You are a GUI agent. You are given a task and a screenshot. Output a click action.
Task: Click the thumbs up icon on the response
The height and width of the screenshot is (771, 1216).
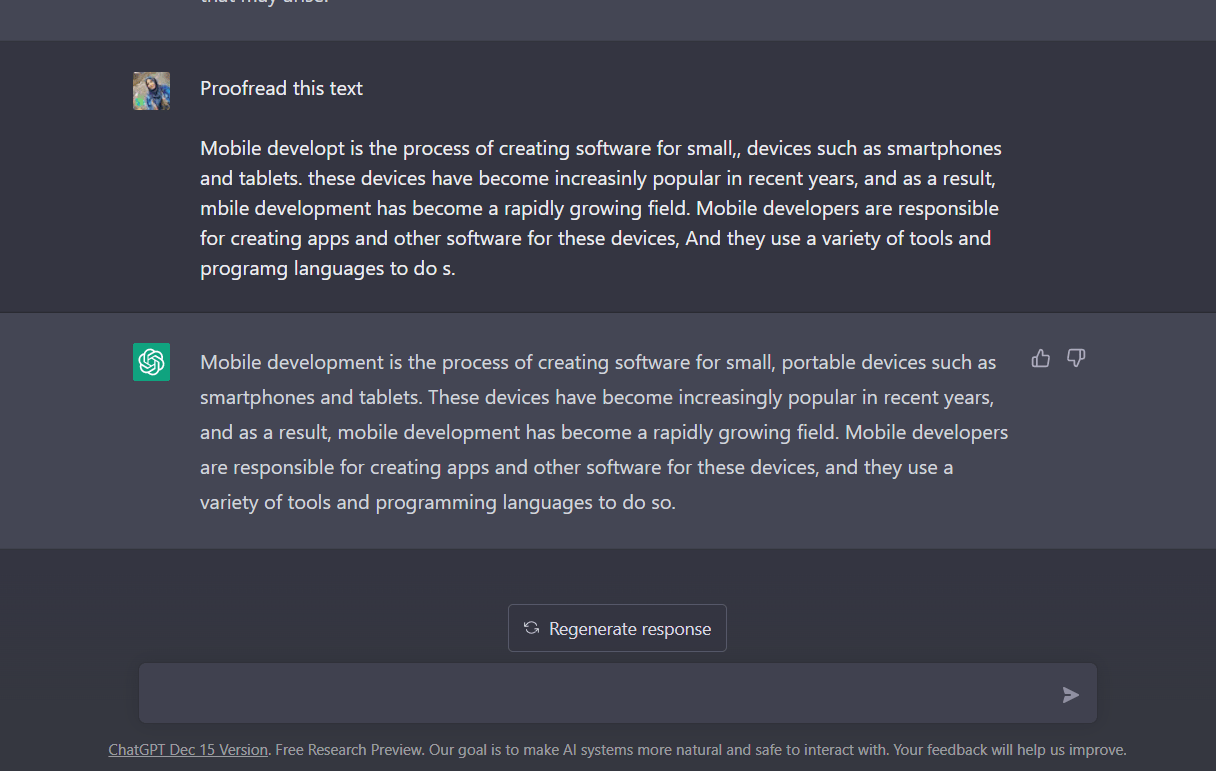coord(1041,359)
